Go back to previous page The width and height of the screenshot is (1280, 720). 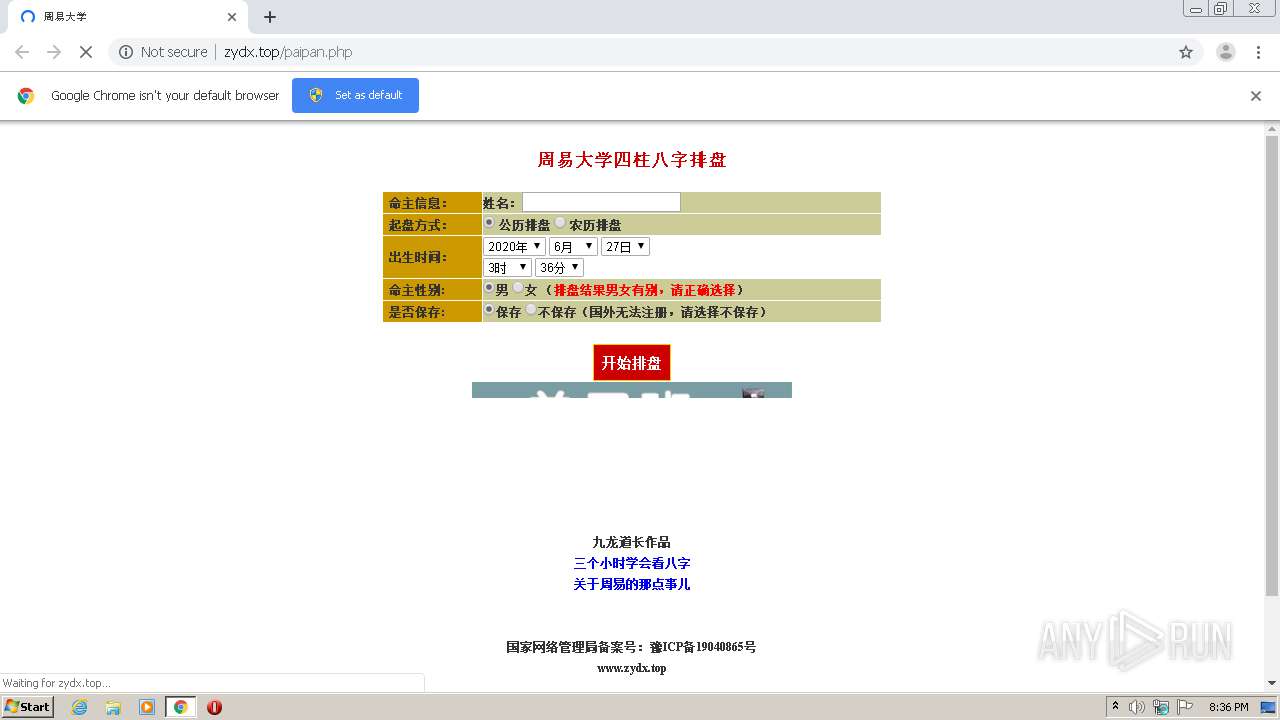[22, 52]
